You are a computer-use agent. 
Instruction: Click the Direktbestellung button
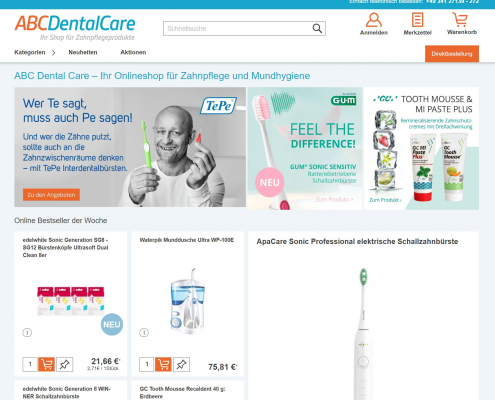point(452,54)
